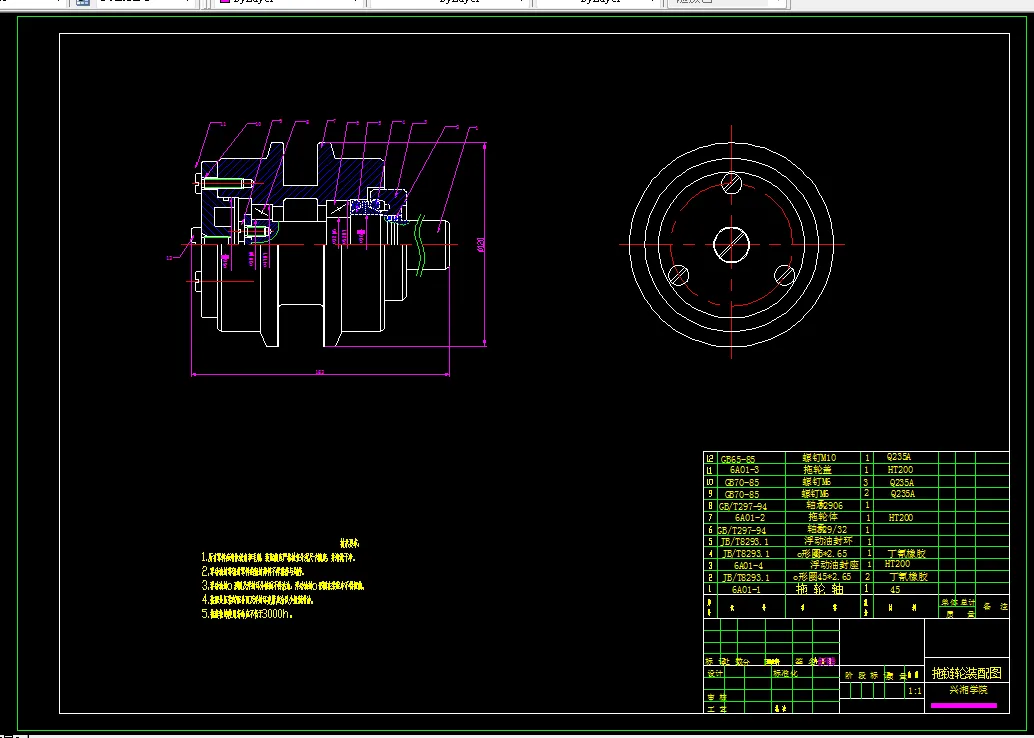Select technical note line ending in '3000h'
The width and height of the screenshot is (1034, 738).
point(247,614)
